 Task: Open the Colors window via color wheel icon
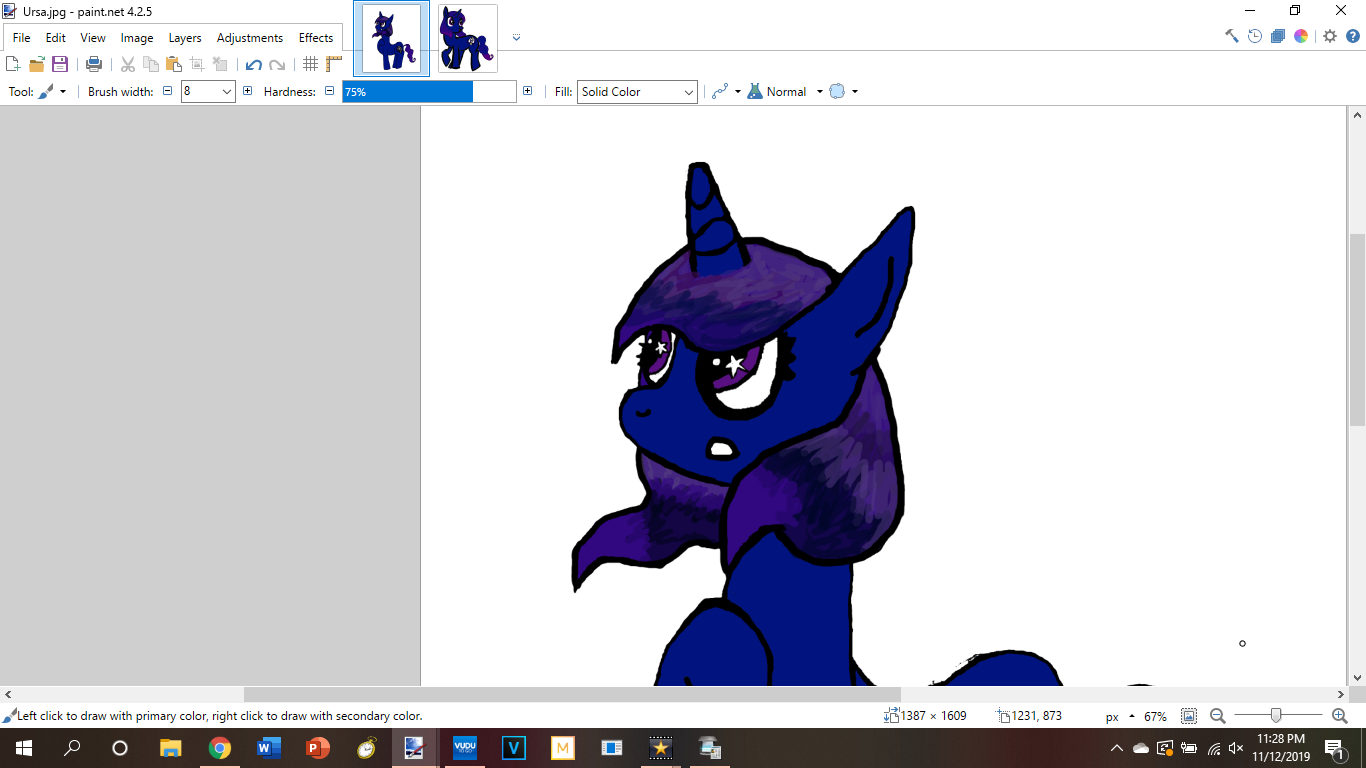click(1301, 36)
